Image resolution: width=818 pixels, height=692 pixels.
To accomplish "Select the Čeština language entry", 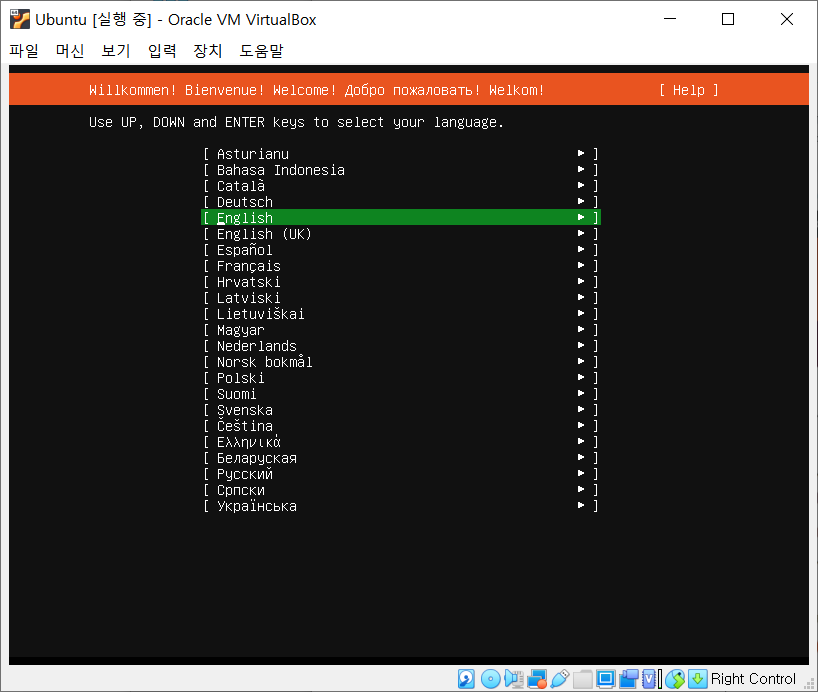I will pyautogui.click(x=401, y=426).
